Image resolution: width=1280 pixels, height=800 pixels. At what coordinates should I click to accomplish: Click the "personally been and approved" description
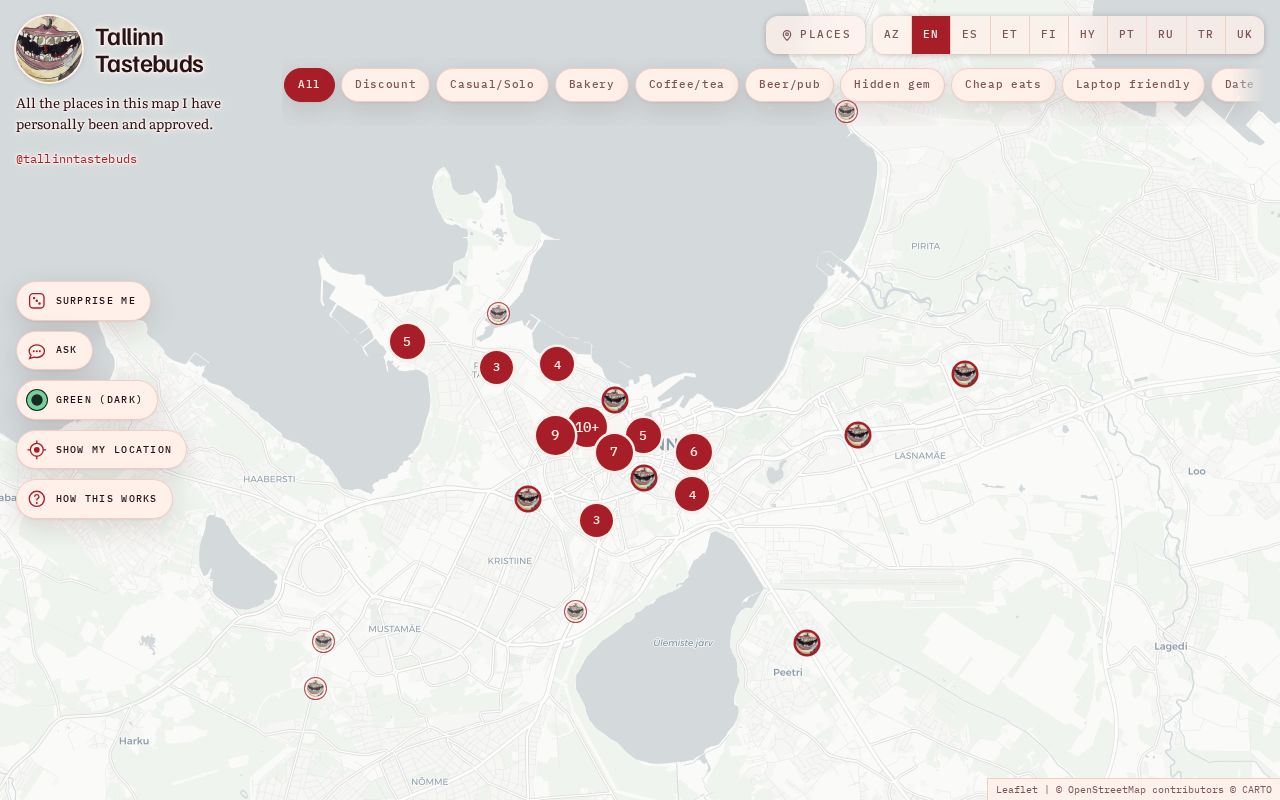(114, 125)
